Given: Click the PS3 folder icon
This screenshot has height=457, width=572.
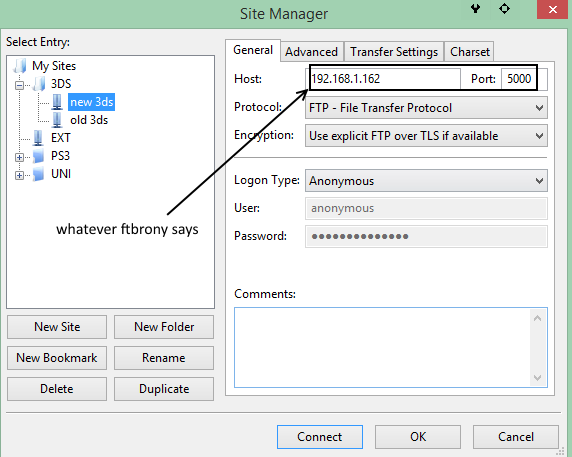Looking at the screenshot, I should pos(38,156).
